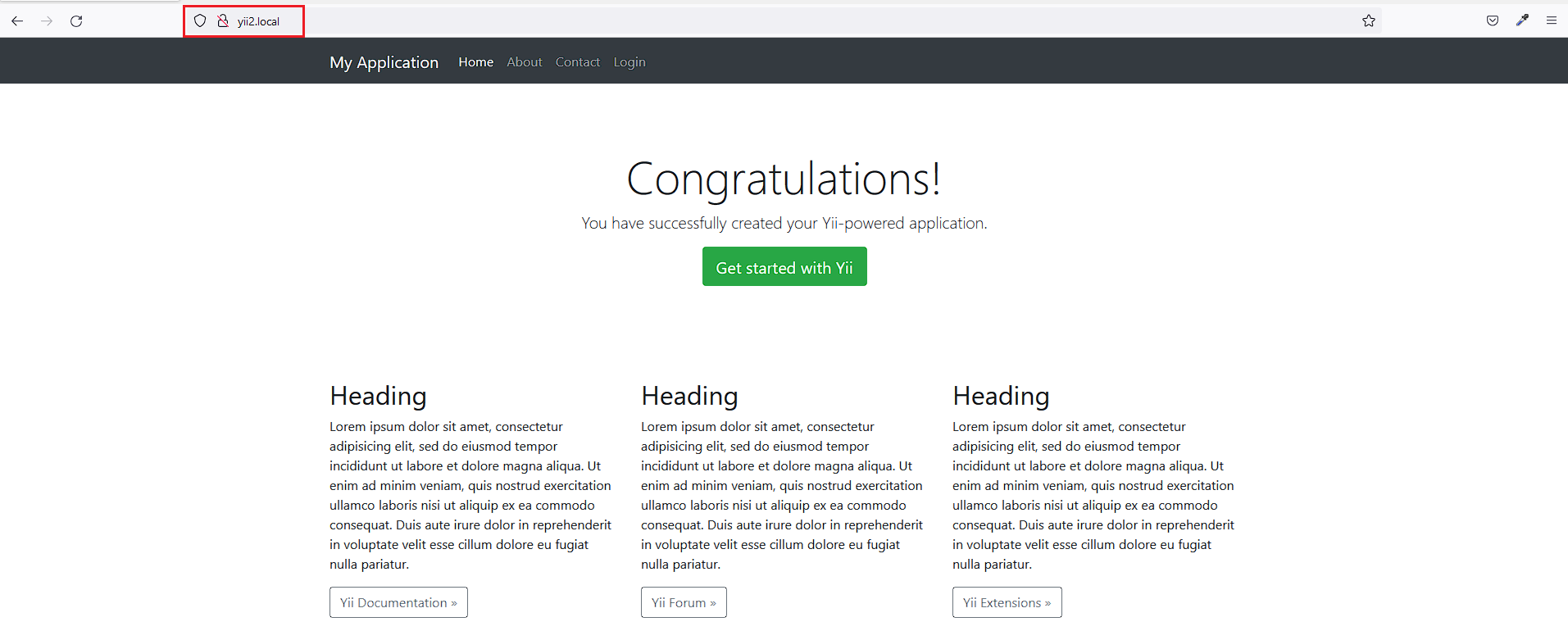The height and width of the screenshot is (640, 1568).
Task: Click the Lorem ipsum paragraph above Yii Forum
Action: point(782,495)
